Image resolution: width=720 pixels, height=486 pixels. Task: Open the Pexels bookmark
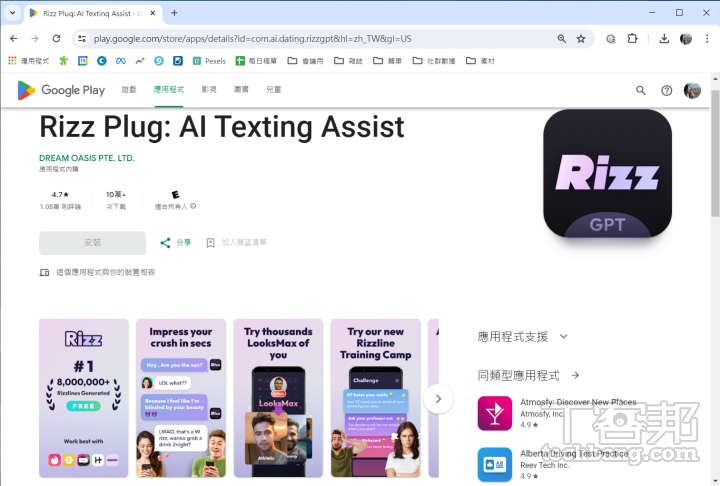coord(209,61)
